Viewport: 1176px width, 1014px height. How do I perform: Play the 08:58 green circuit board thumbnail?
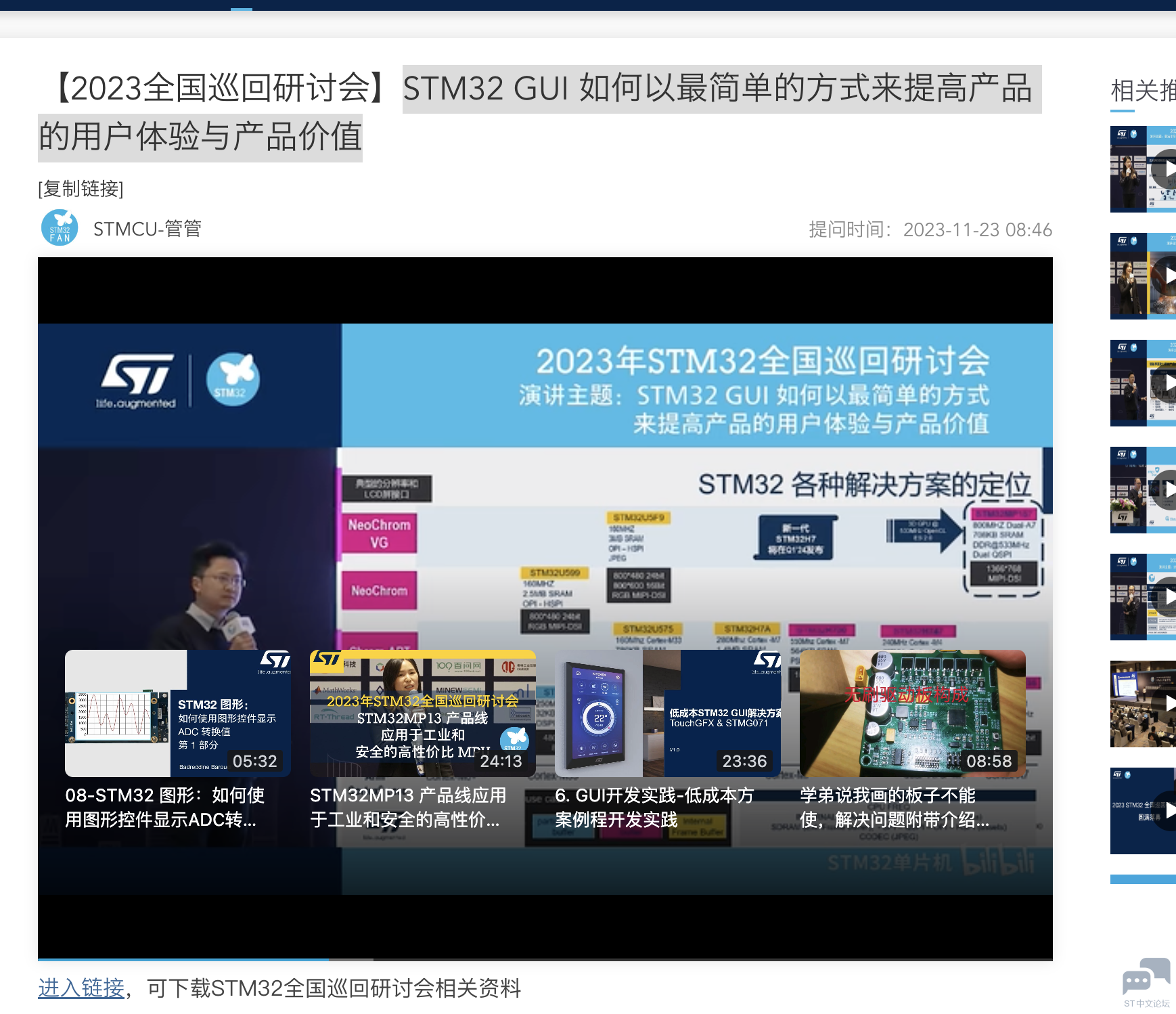(913, 713)
